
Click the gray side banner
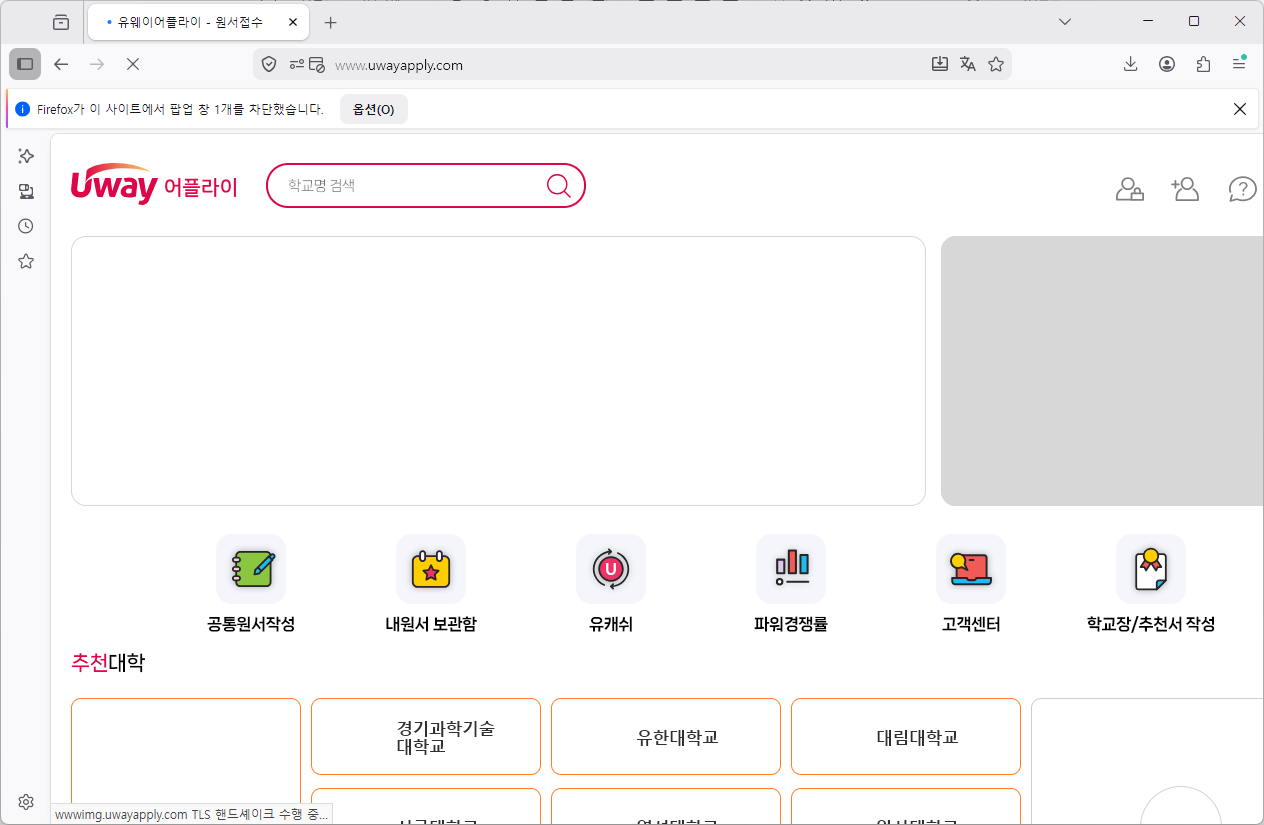(1102, 371)
